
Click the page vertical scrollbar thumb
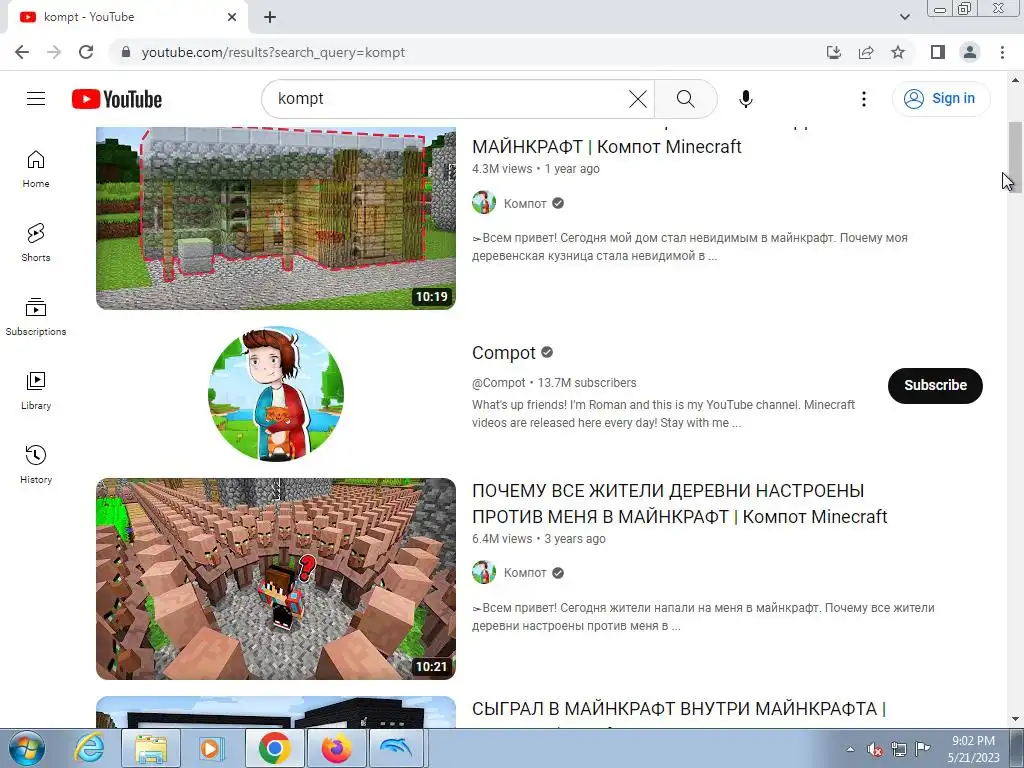point(1015,157)
